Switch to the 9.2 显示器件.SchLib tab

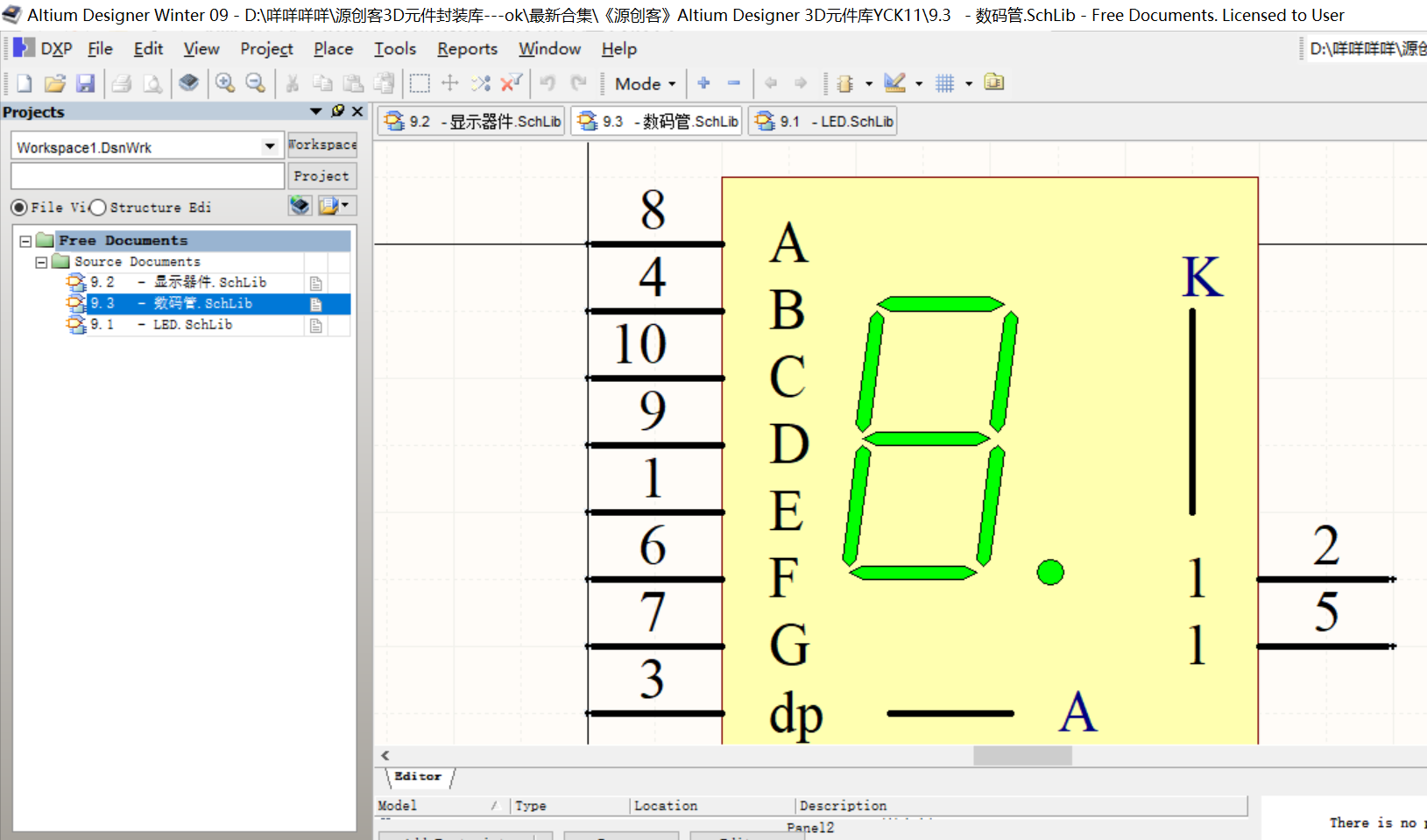click(x=472, y=121)
